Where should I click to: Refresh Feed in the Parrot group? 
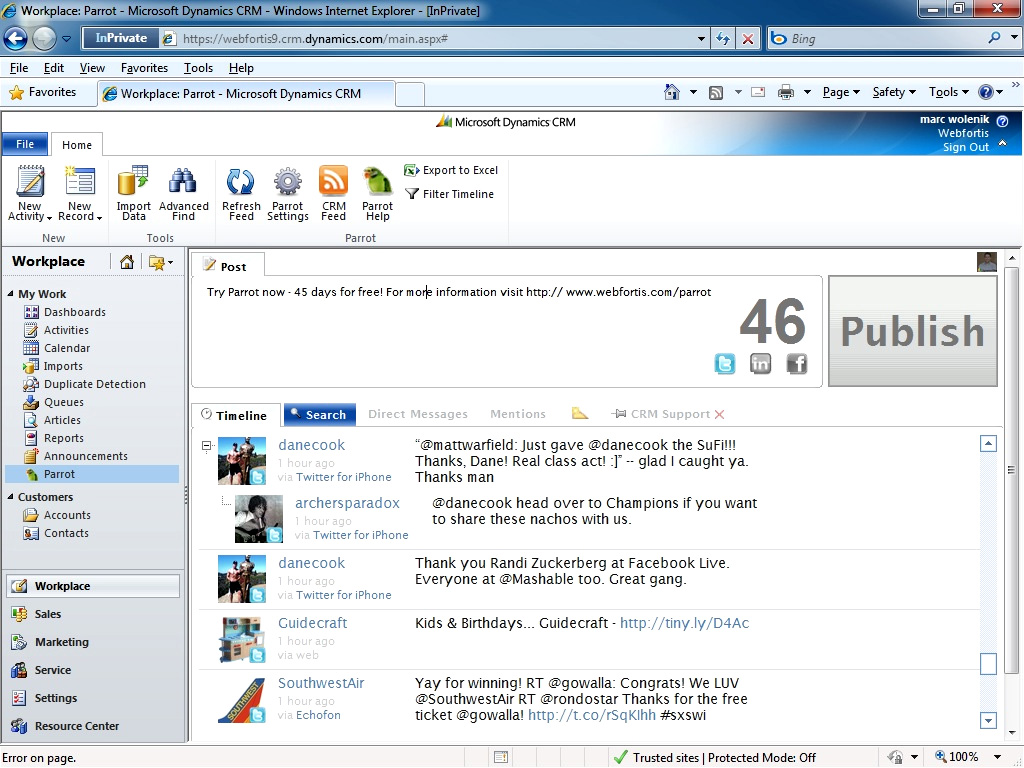click(x=241, y=193)
